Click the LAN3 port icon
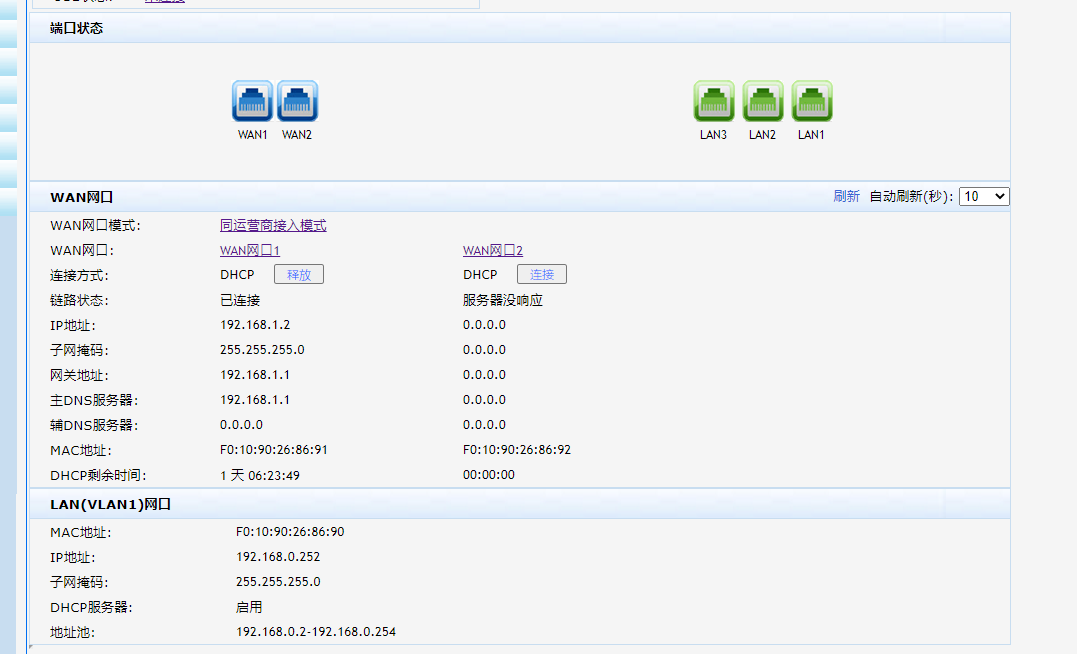Screen dimensions: 1077x654 [x=714, y=101]
